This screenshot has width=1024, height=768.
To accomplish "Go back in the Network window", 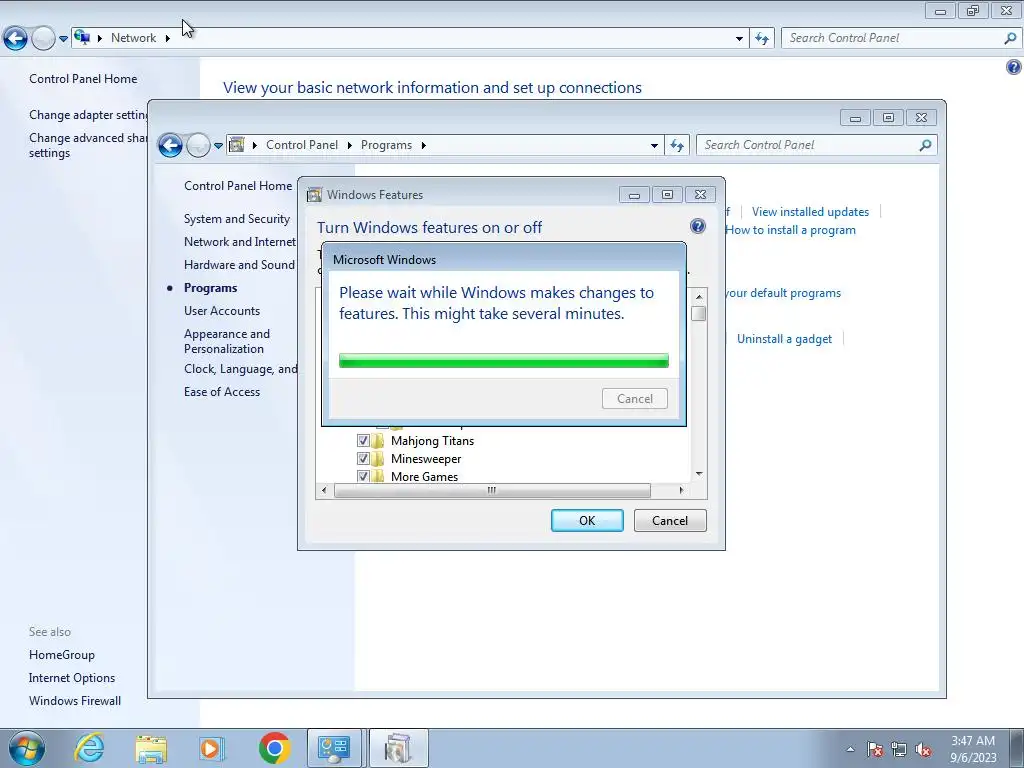I will [x=16, y=38].
